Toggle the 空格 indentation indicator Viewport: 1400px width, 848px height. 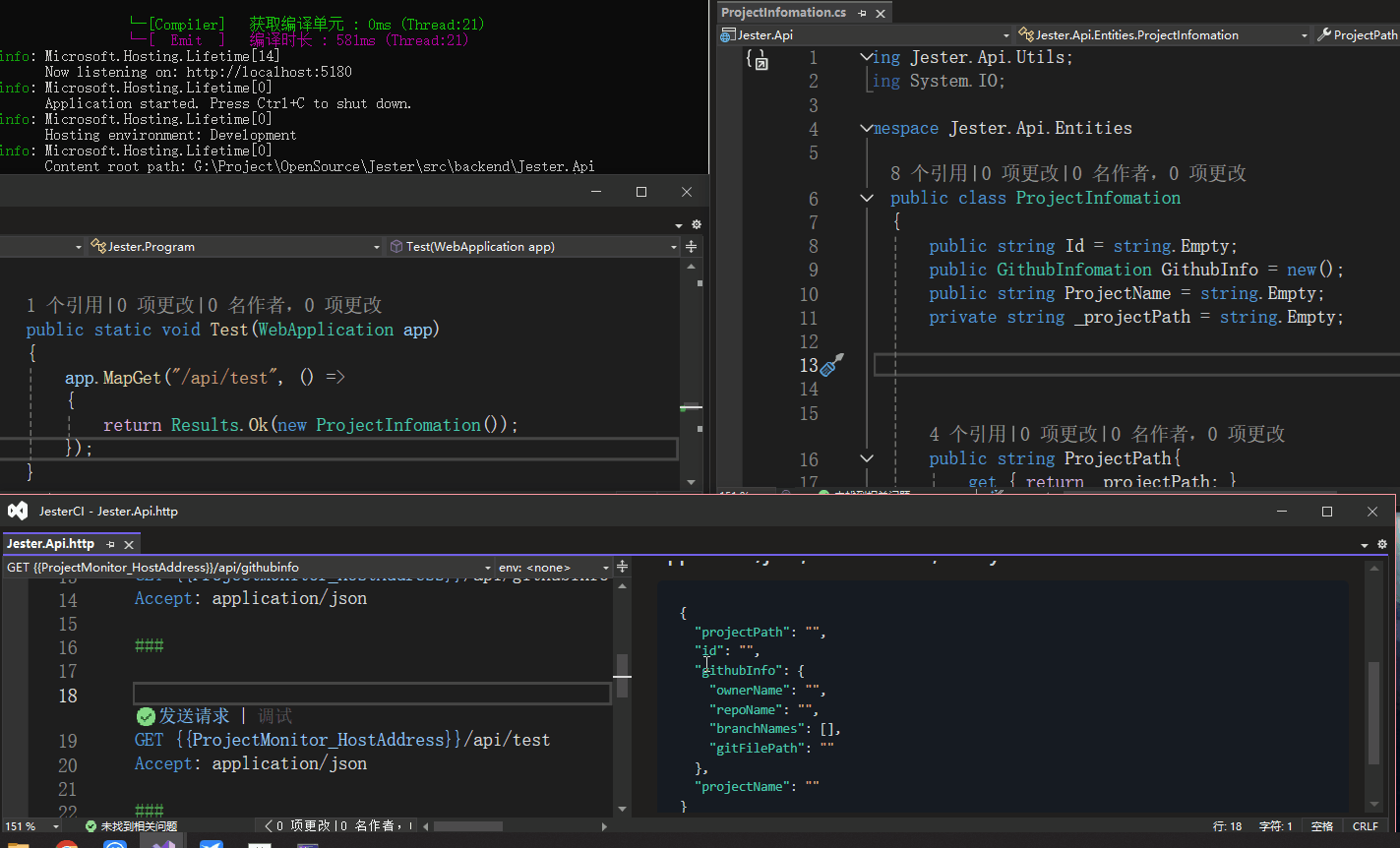(x=1321, y=826)
